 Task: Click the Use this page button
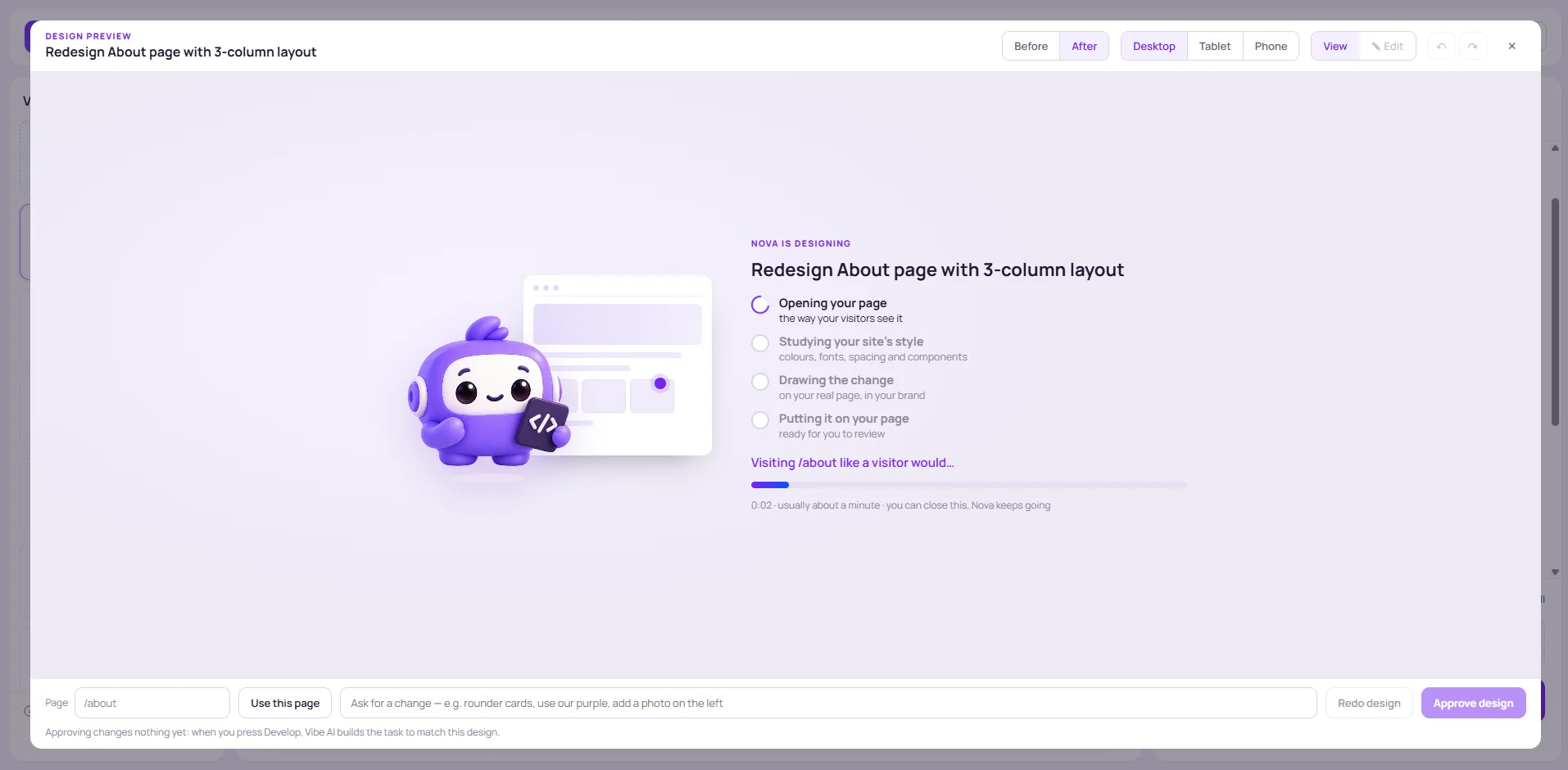coord(285,703)
